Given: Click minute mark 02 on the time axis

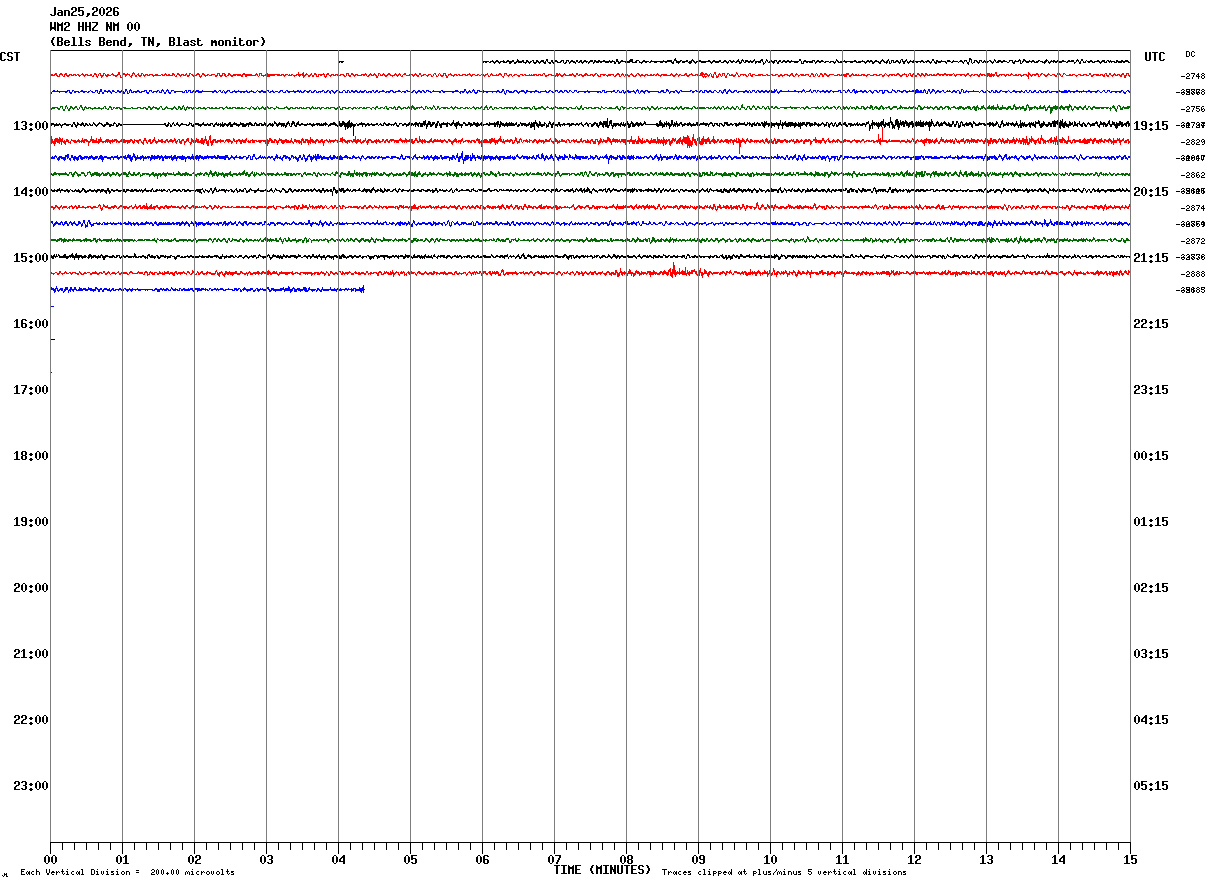Looking at the screenshot, I should point(194,859).
